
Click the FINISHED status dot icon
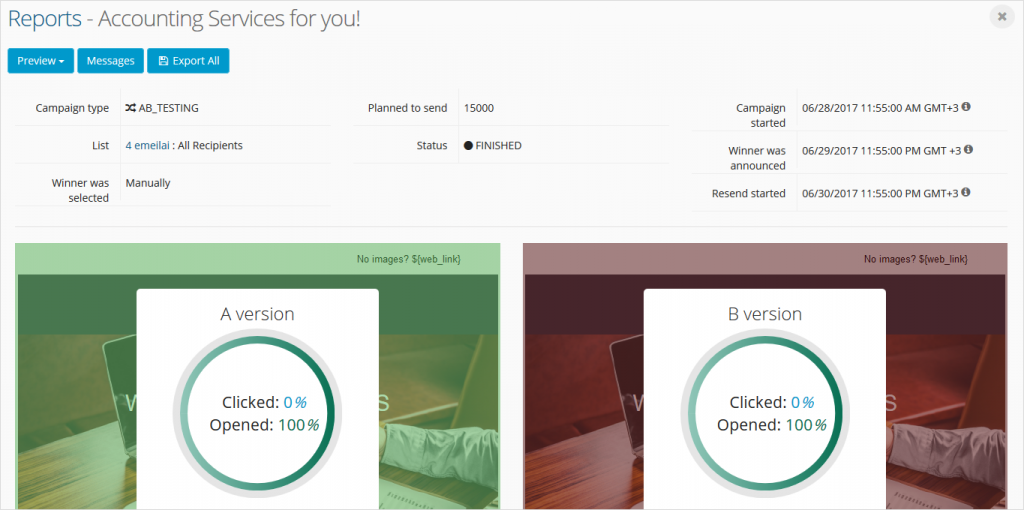coord(468,146)
